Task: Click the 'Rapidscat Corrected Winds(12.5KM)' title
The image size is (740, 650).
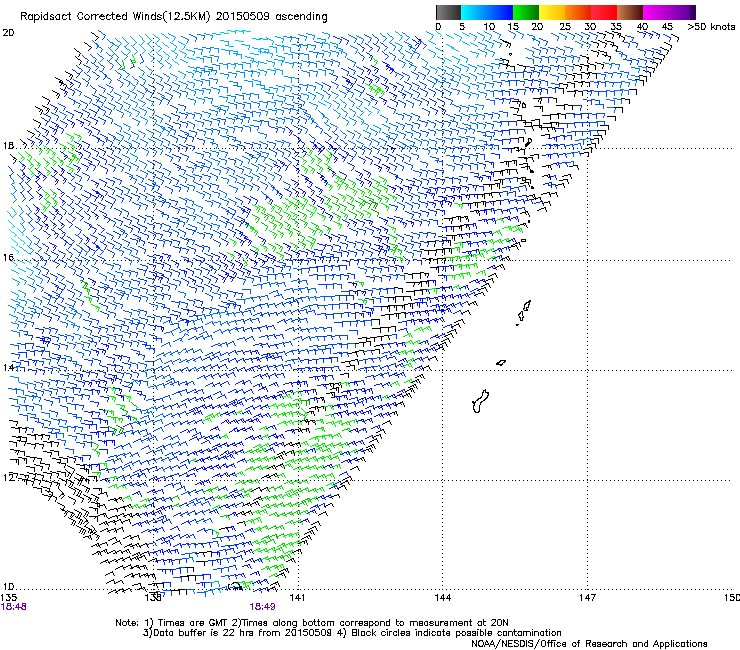Action: coord(116,17)
